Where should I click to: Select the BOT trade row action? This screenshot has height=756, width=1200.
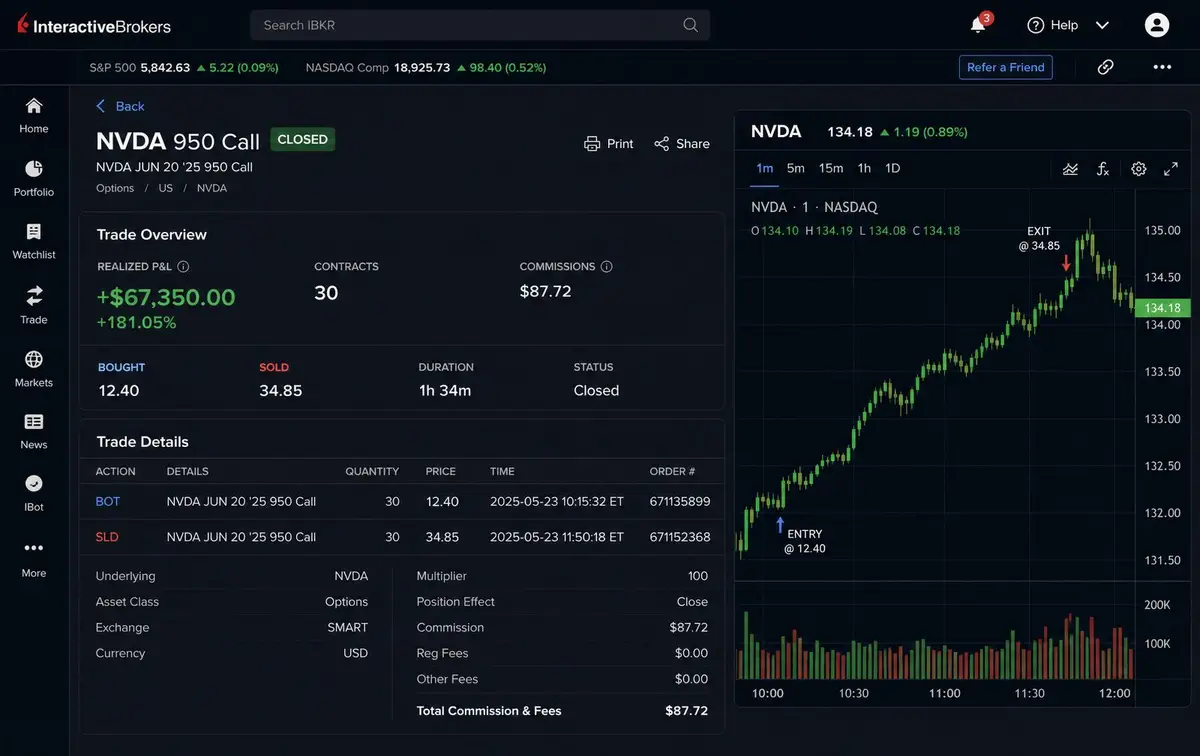pyautogui.click(x=108, y=502)
